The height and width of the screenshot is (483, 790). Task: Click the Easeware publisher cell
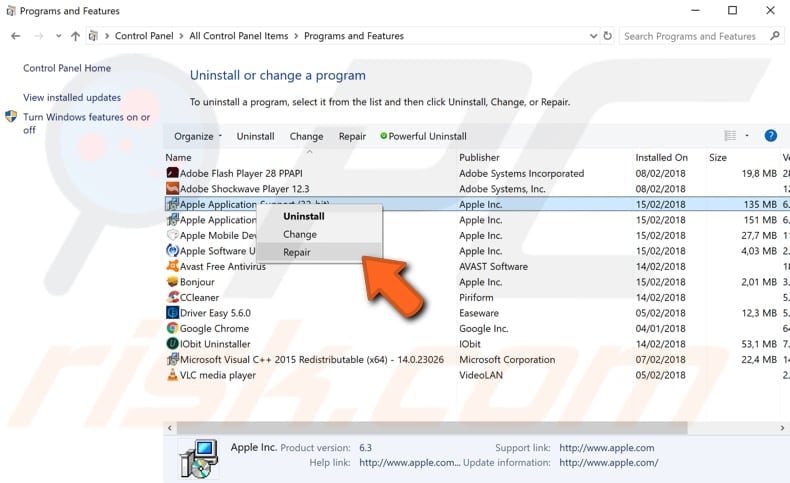pos(479,313)
